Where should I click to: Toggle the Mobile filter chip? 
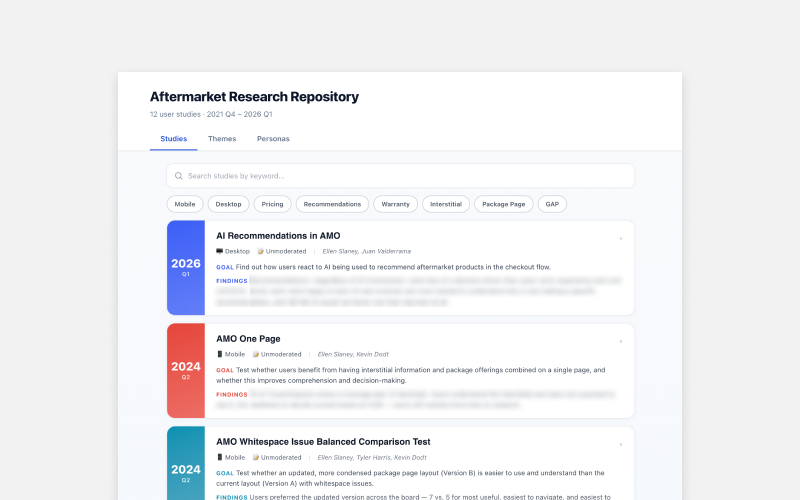pos(185,204)
